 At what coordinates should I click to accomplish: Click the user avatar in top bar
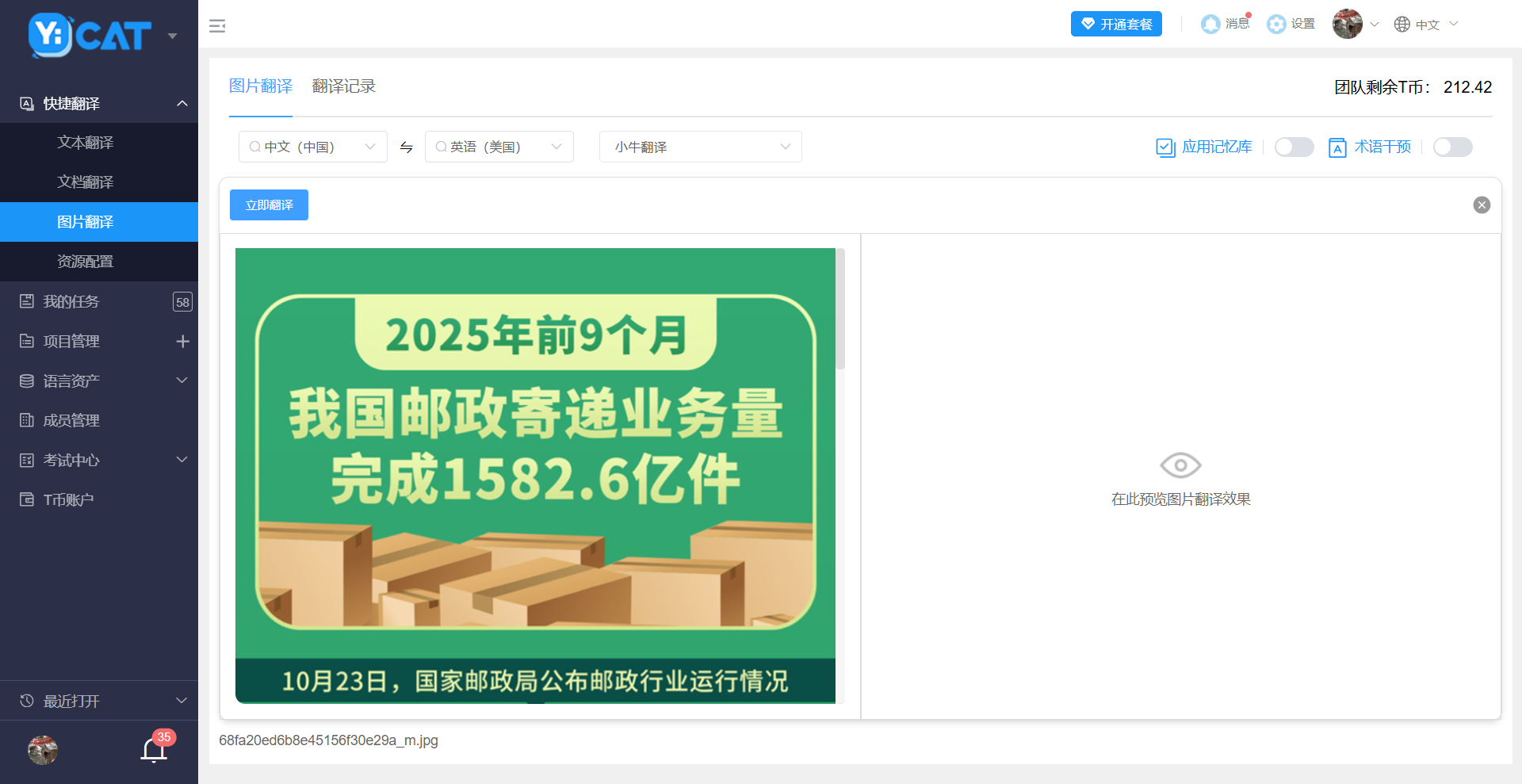pyautogui.click(x=1347, y=25)
